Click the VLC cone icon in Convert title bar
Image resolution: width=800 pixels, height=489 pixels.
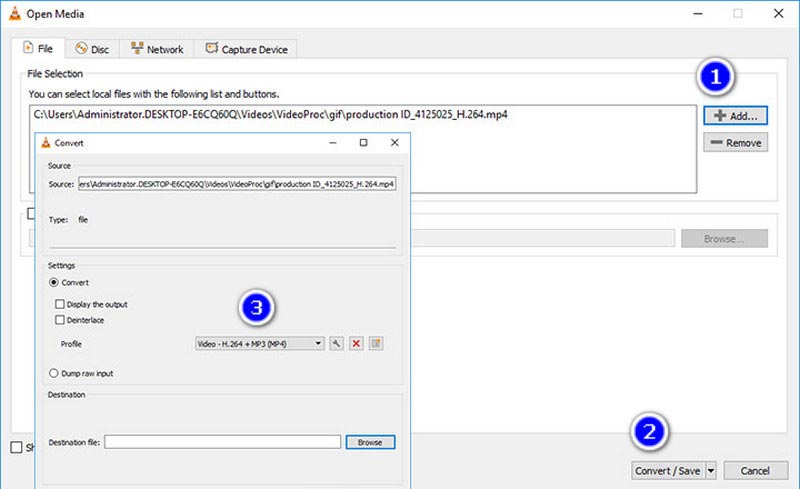pyautogui.click(x=45, y=143)
